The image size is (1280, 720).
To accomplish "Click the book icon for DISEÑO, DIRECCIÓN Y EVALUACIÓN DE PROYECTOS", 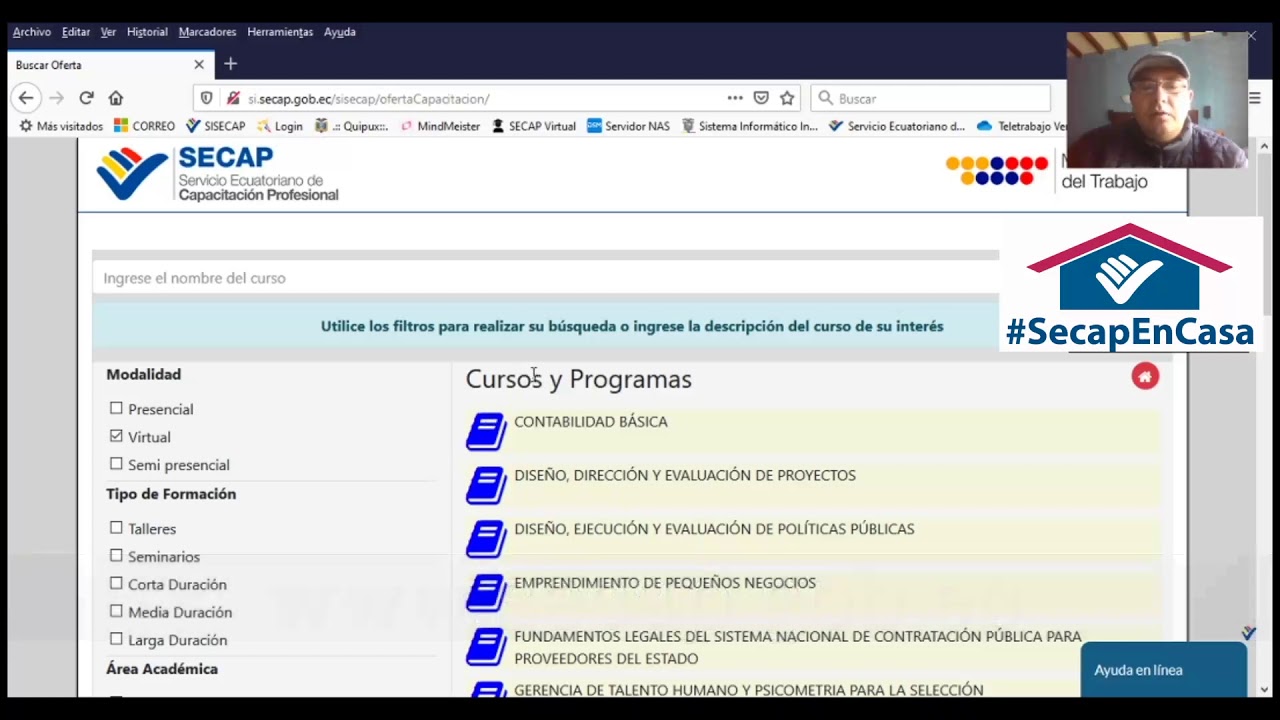I will (x=487, y=486).
